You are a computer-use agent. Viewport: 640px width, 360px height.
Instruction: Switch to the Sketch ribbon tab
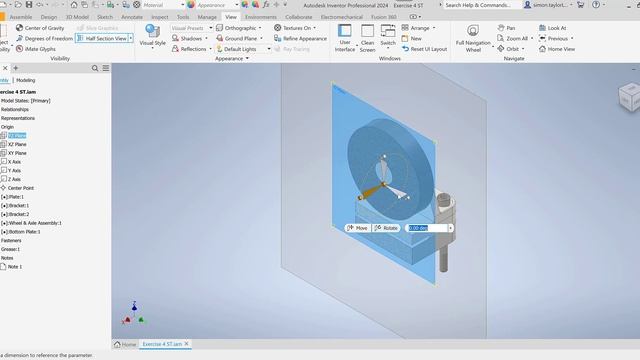click(105, 17)
